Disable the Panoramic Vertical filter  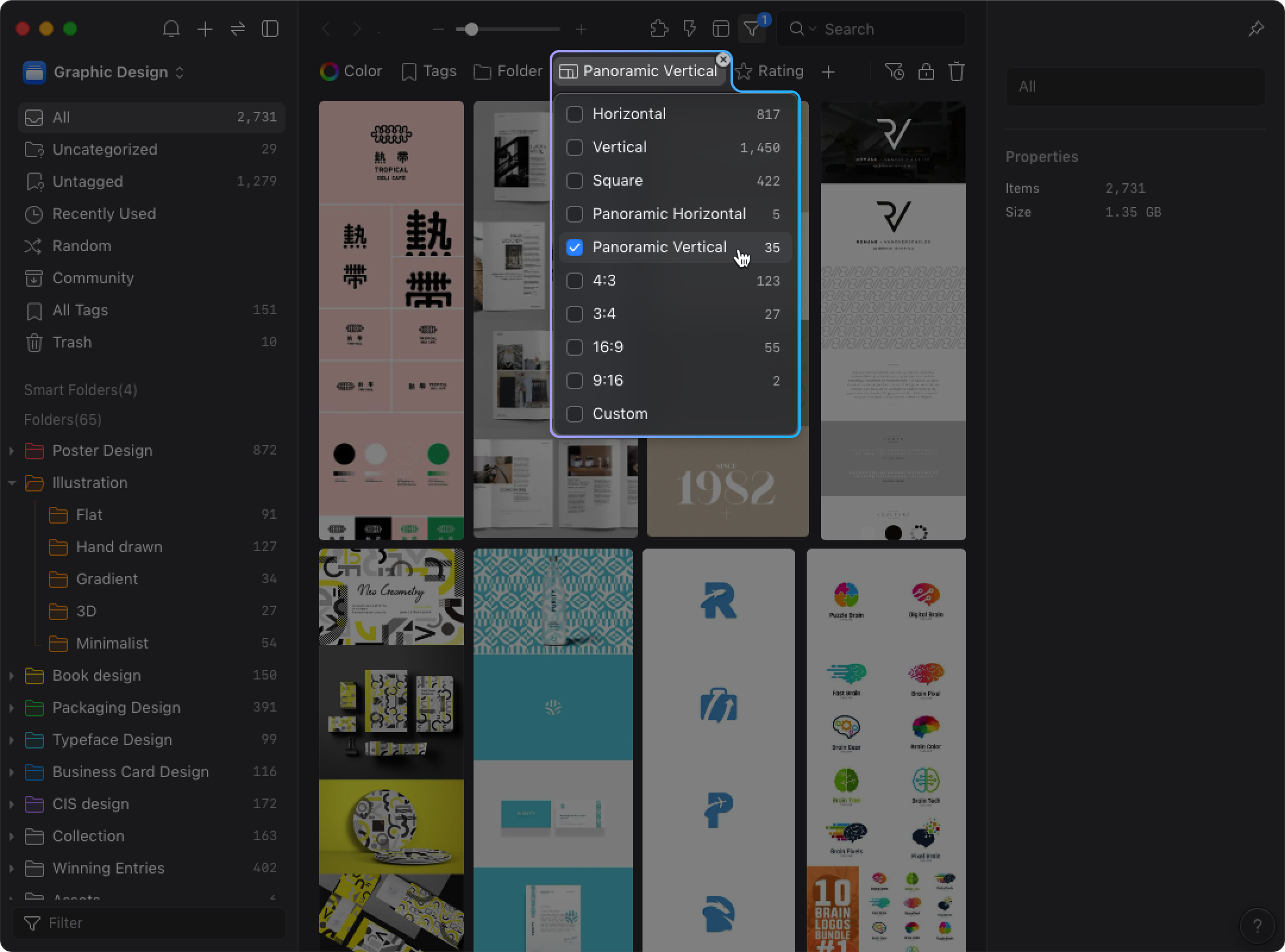[576, 247]
